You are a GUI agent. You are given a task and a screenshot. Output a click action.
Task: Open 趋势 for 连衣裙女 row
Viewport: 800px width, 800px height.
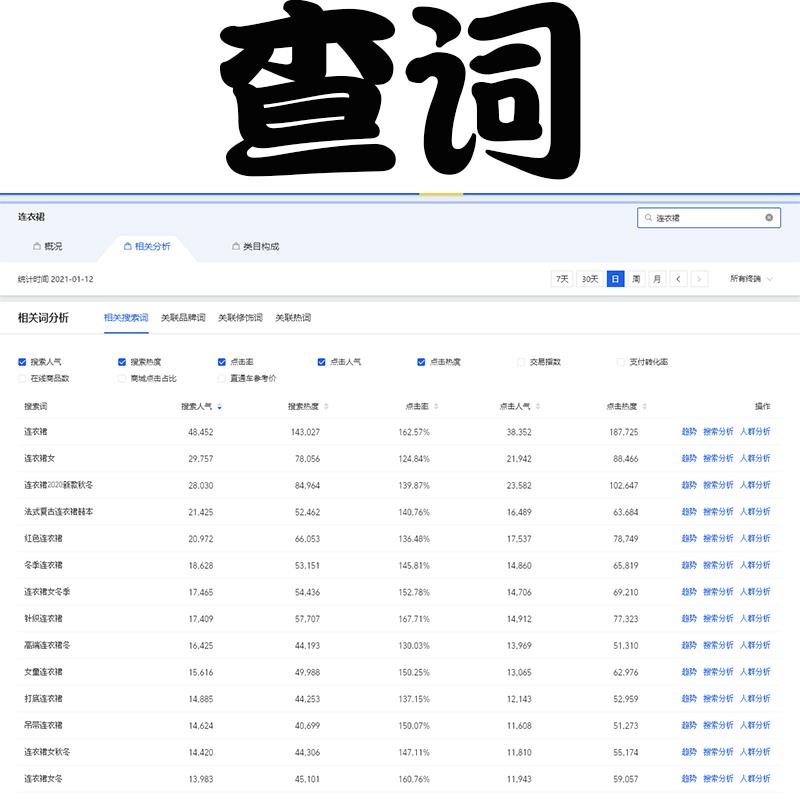[x=689, y=458]
